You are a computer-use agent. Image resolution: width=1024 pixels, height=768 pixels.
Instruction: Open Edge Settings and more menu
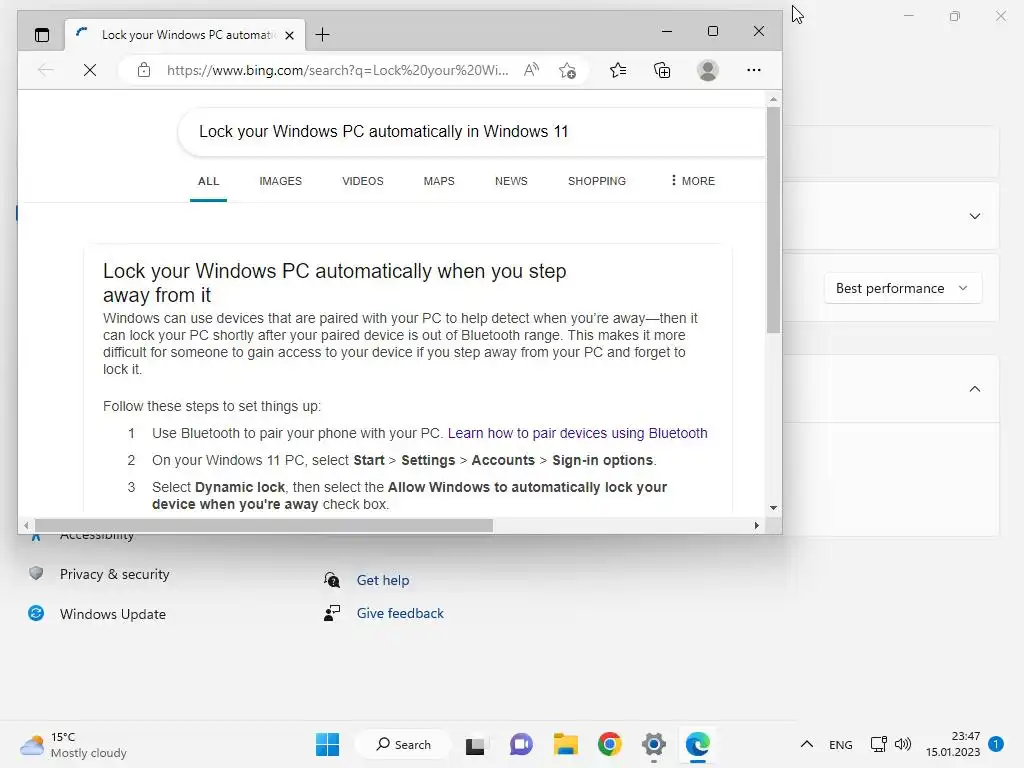pyautogui.click(x=754, y=70)
